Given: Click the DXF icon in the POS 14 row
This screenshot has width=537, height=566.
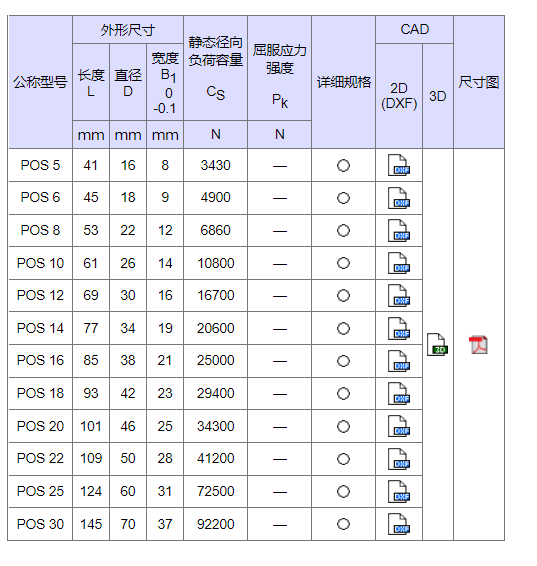Looking at the screenshot, I should point(399,328).
